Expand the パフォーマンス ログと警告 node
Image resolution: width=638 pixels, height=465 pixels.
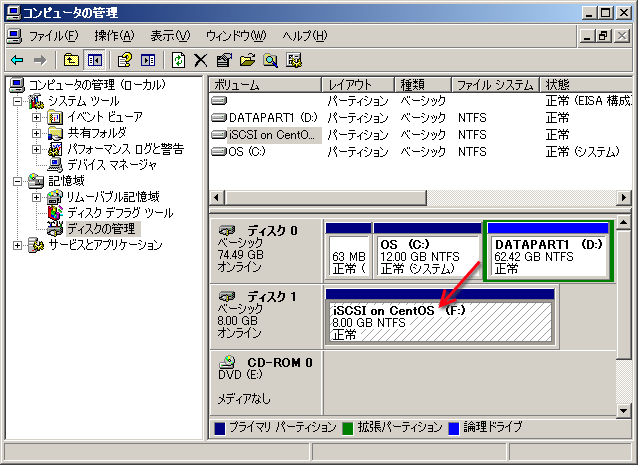36,149
